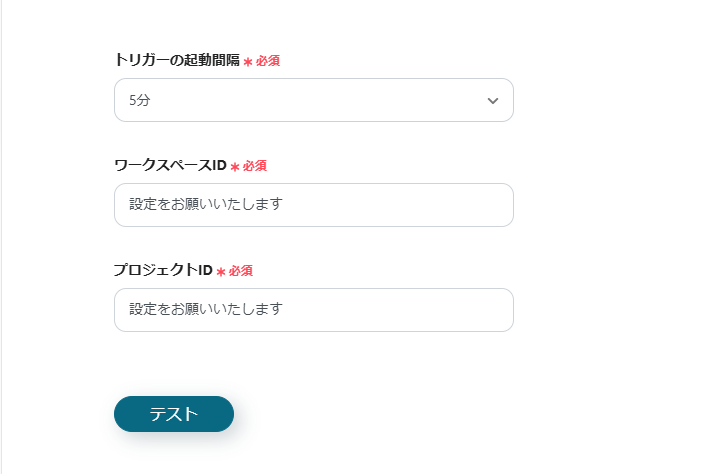Open the トリガーの起動間隔 dropdown
Image resolution: width=712 pixels, height=474 pixels.
(x=313, y=100)
